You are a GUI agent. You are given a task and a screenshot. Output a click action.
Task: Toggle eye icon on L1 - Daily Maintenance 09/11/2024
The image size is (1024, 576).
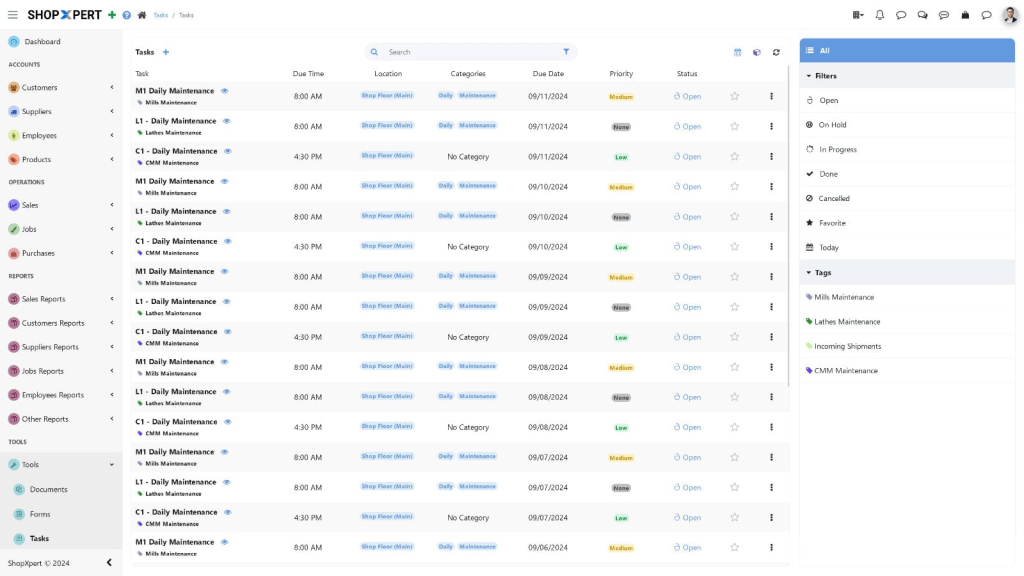pyautogui.click(x=227, y=121)
